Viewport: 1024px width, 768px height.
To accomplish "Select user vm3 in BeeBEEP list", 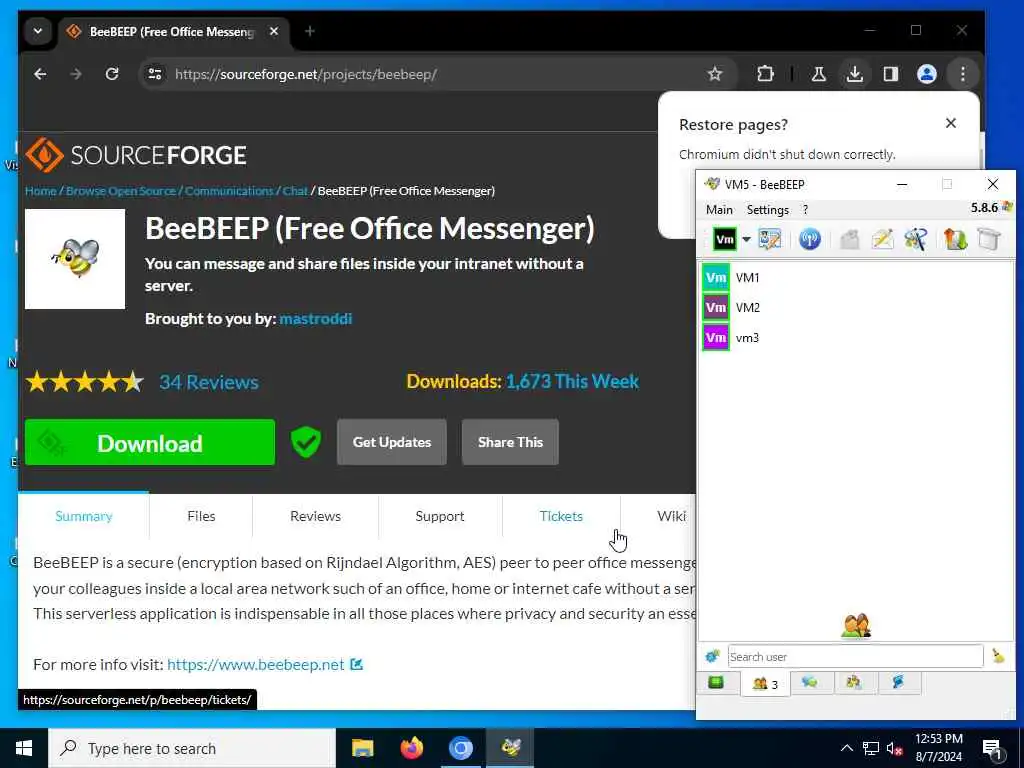I will point(856,338).
